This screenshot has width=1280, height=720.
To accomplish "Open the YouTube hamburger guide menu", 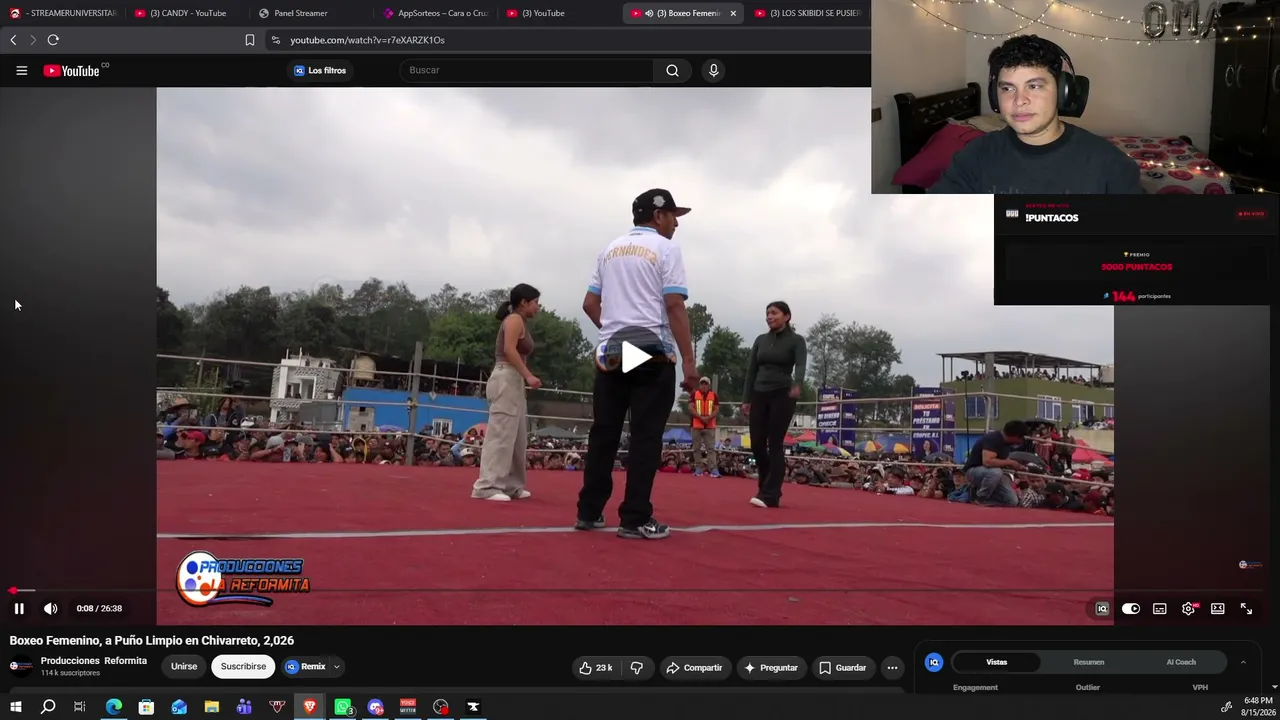I will tap(21, 70).
